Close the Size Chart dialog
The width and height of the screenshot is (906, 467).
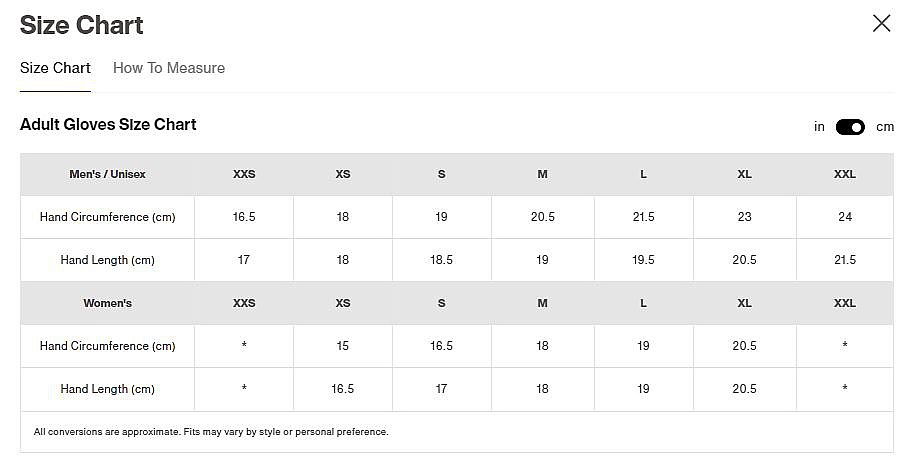click(x=881, y=24)
